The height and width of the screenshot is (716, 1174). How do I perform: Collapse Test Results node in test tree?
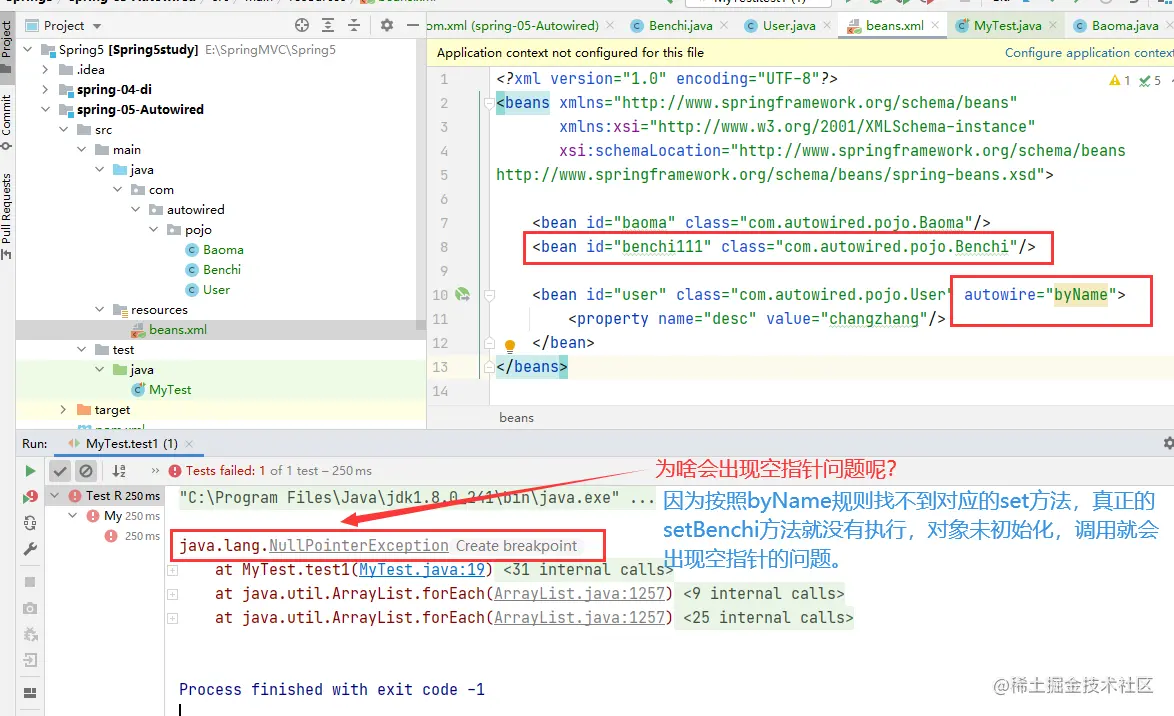pos(55,496)
